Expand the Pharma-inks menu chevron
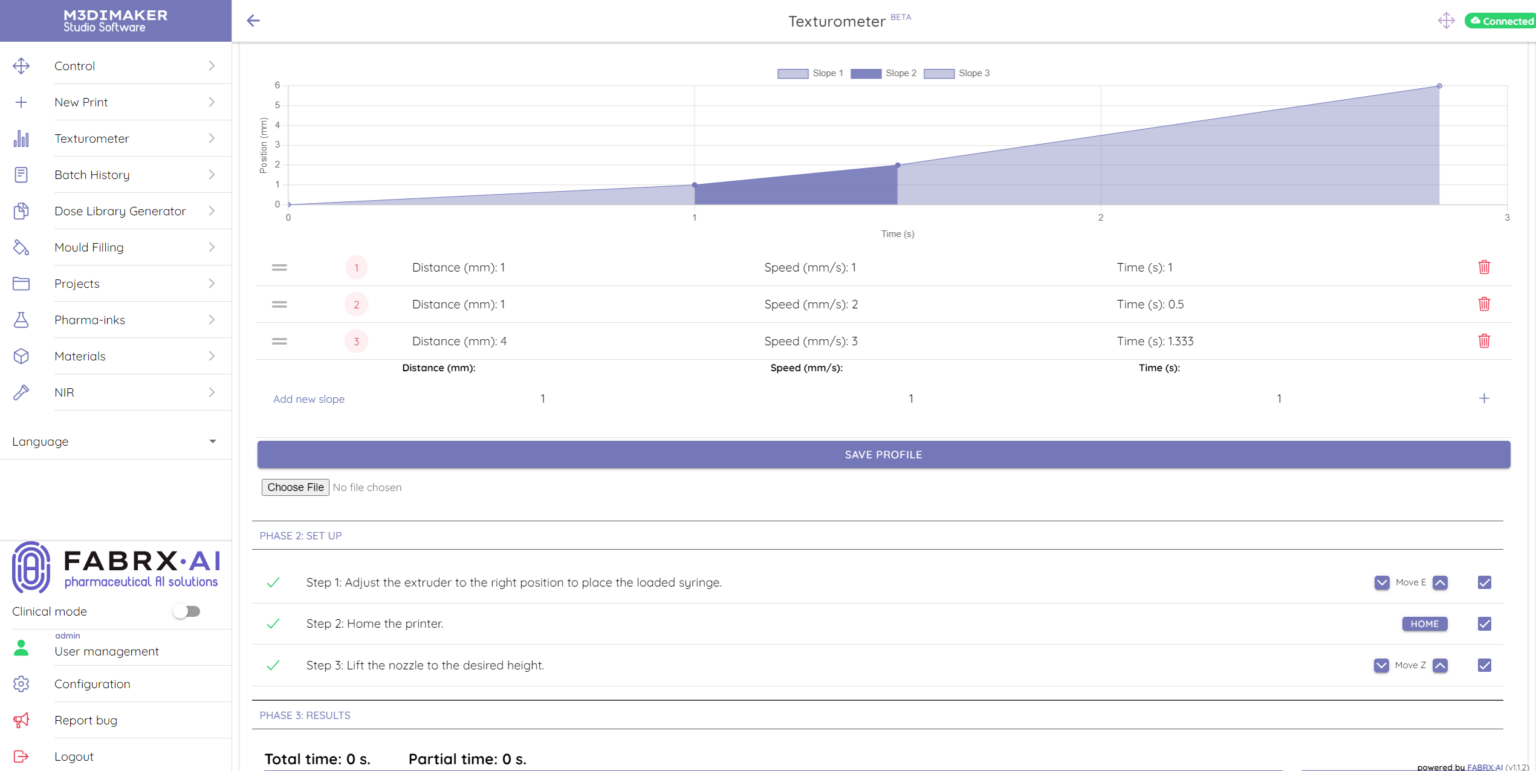The height and width of the screenshot is (771, 1536). click(212, 320)
